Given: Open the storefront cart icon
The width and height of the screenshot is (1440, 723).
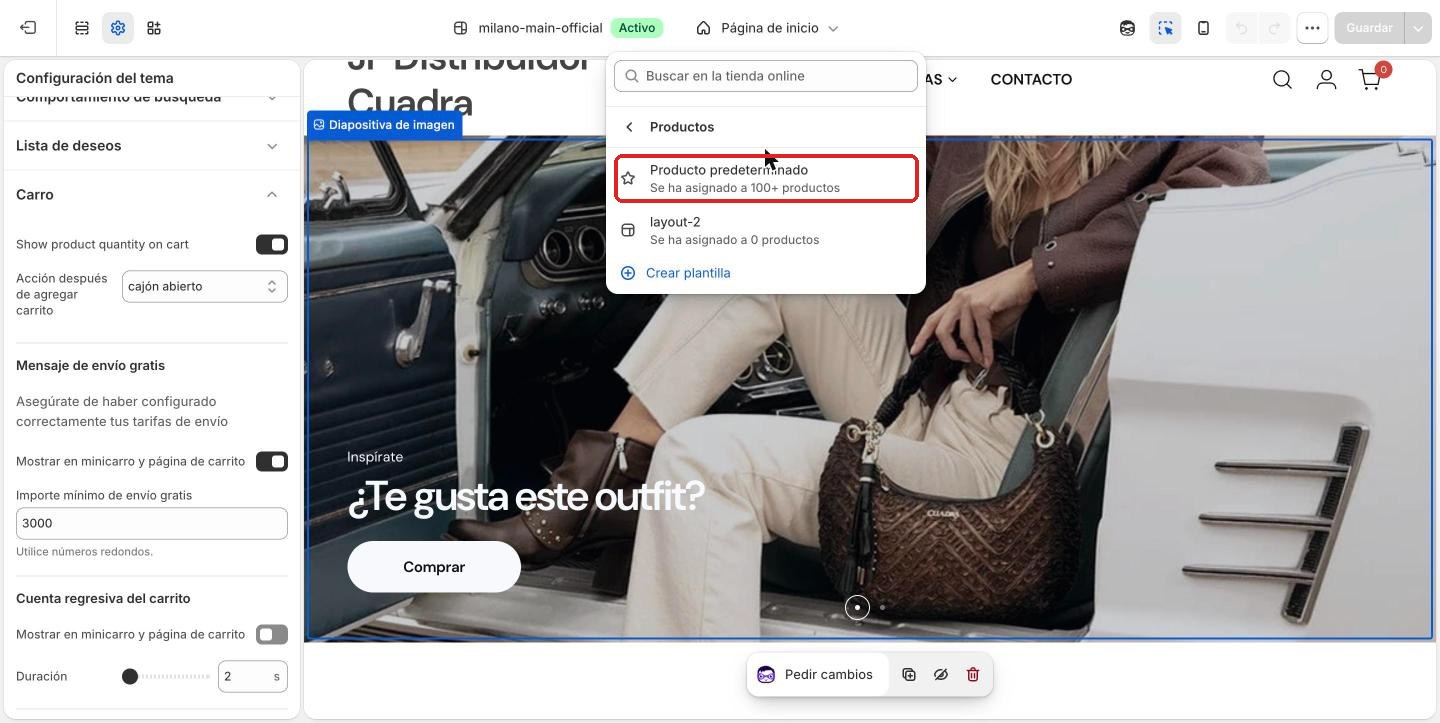Looking at the screenshot, I should pos(1371,79).
